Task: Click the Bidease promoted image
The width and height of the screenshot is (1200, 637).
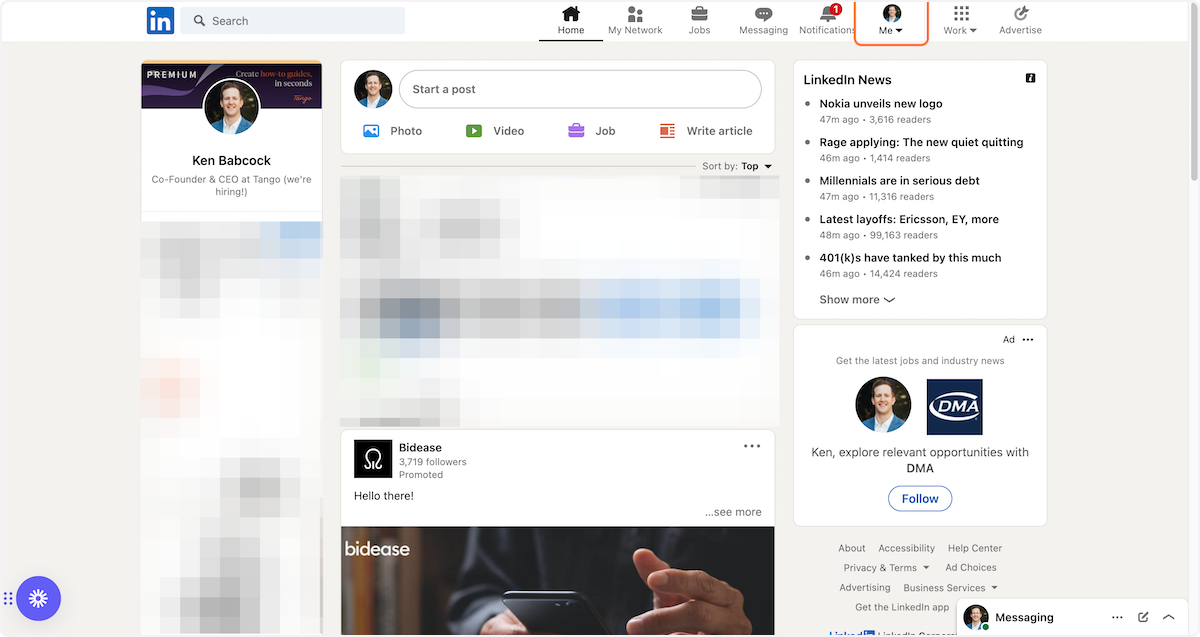Action: coord(557,581)
